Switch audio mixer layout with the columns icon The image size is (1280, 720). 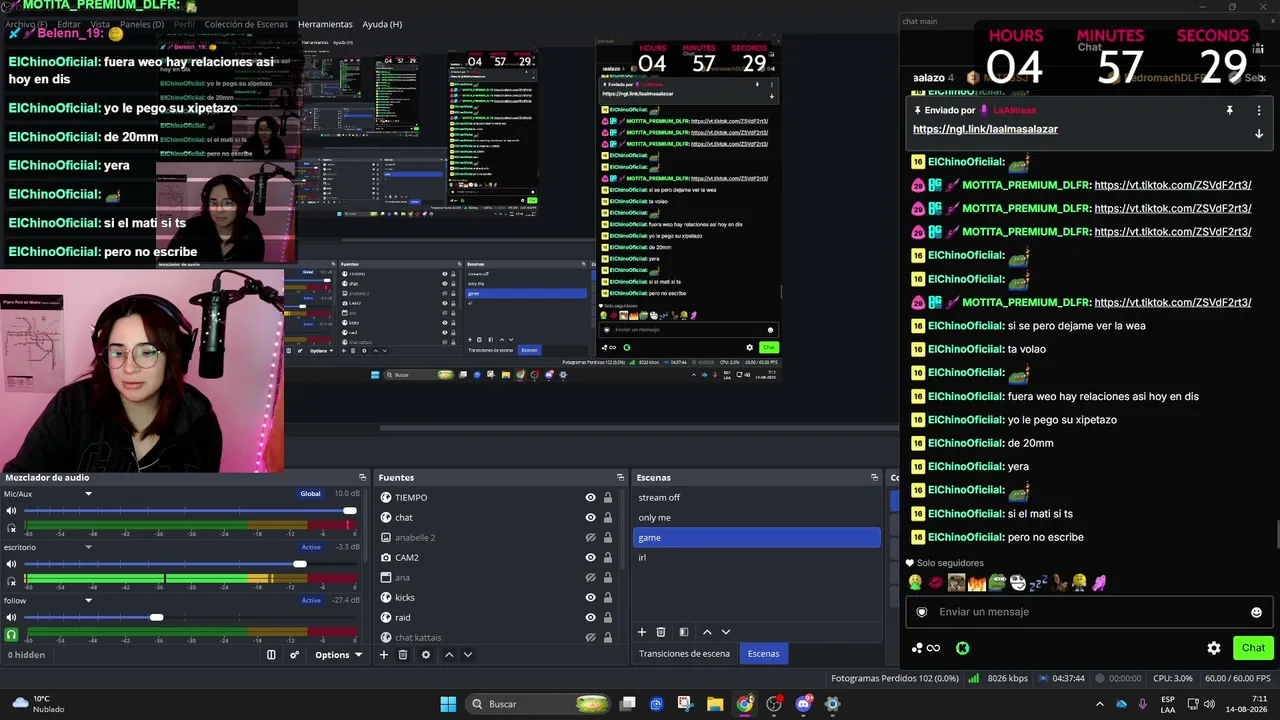click(271, 655)
